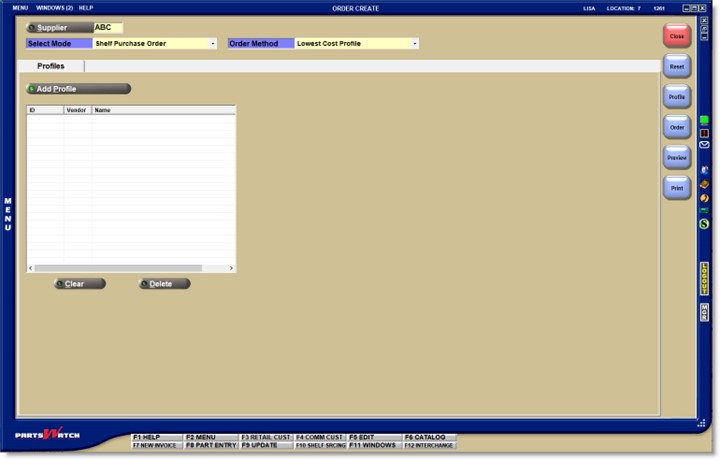This screenshot has height=460, width=720.
Task: Click the green dollar sign icon
Action: [704, 224]
